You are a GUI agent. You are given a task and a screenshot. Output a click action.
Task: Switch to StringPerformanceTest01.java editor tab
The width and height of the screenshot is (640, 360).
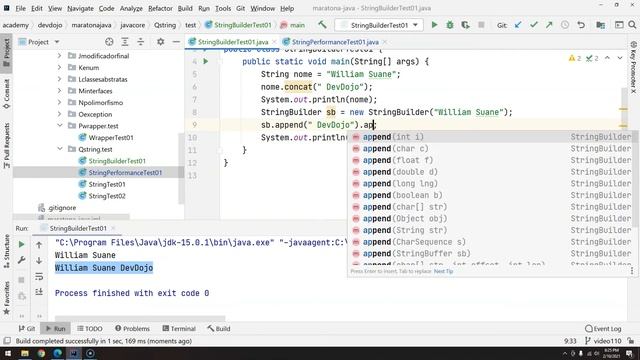click(x=335, y=42)
